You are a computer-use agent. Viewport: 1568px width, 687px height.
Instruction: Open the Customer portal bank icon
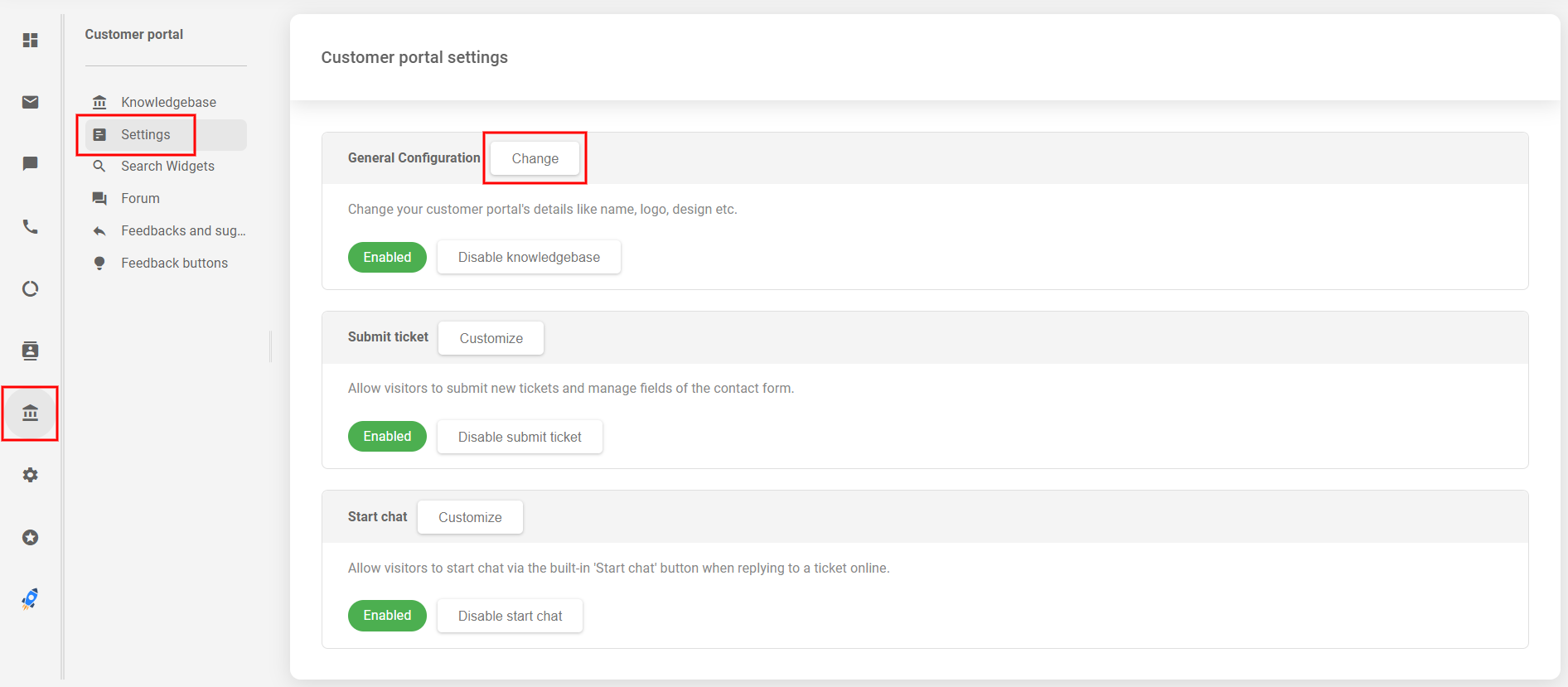[x=31, y=413]
